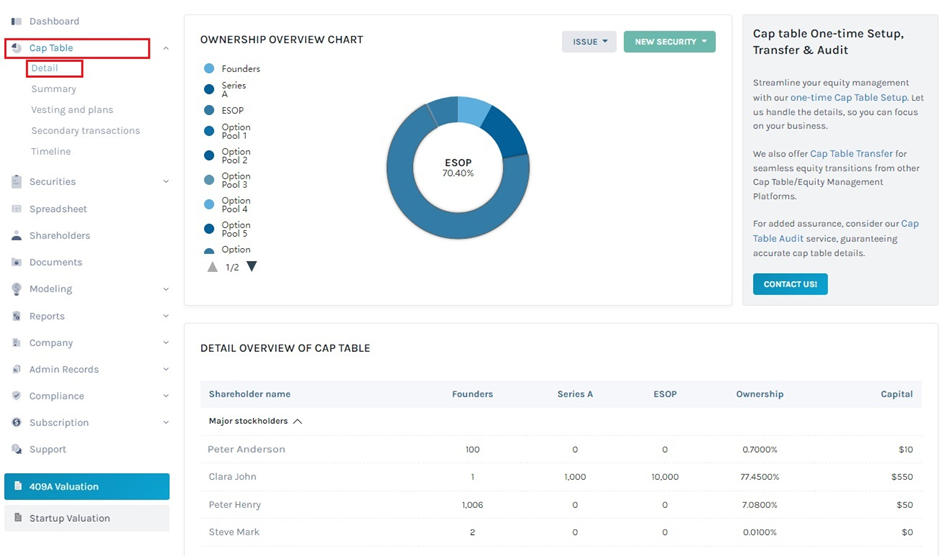The image size is (940, 556).
Task: Click the Compliance shield icon
Action: [16, 396]
